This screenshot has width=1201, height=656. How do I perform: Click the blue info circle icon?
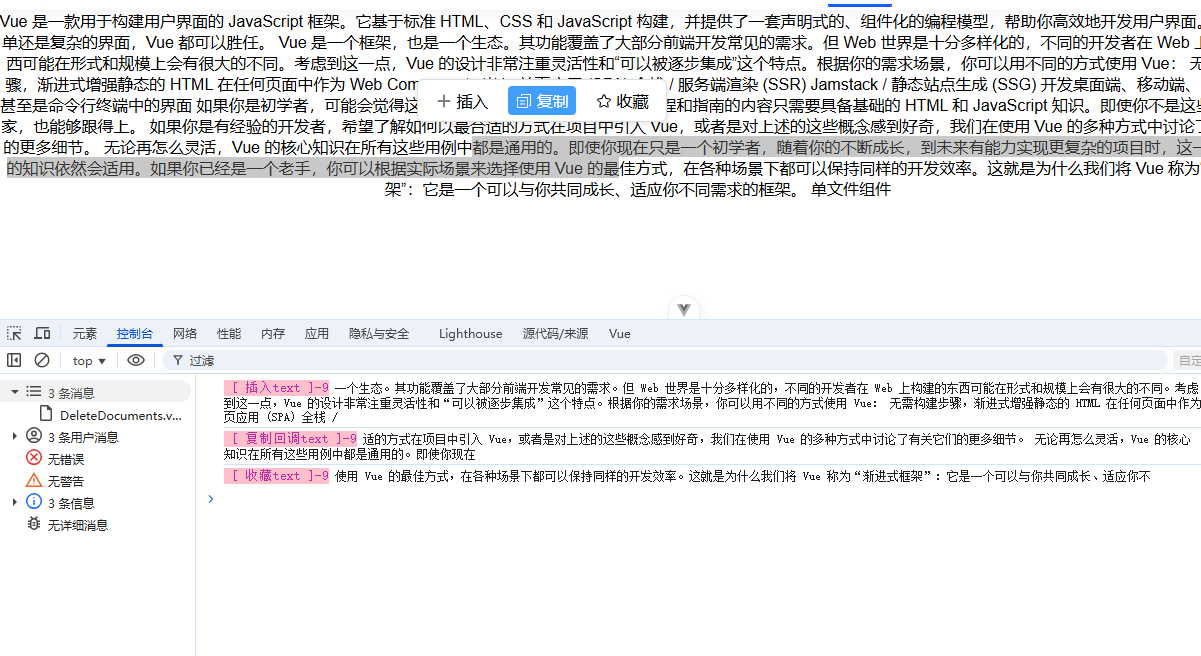[34, 502]
